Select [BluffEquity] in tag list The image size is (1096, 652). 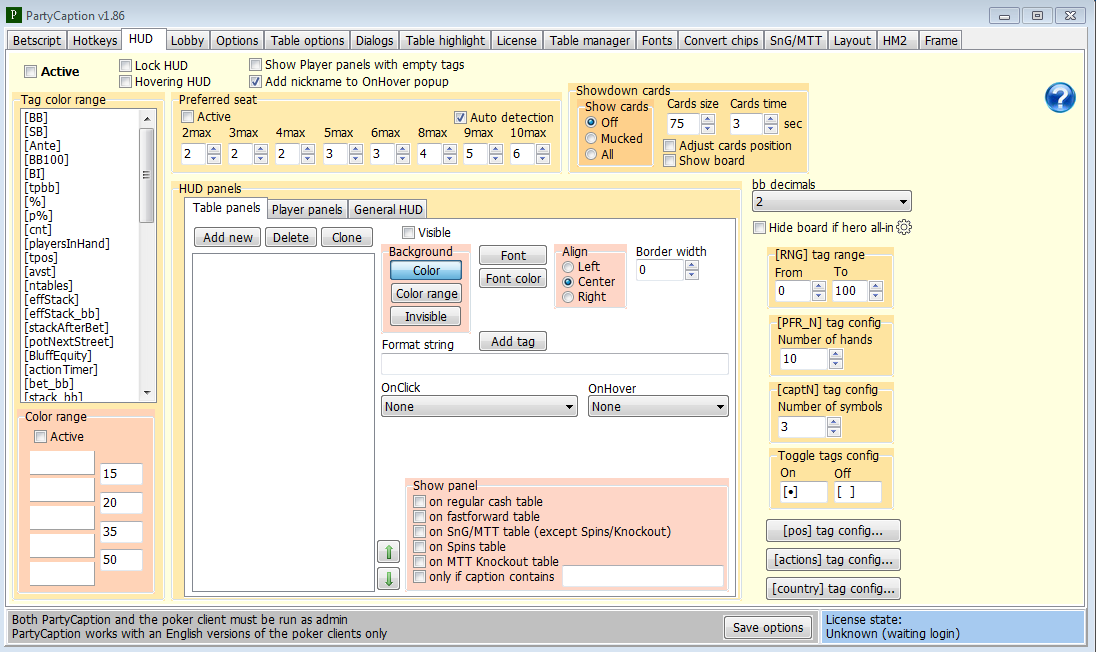[58, 355]
